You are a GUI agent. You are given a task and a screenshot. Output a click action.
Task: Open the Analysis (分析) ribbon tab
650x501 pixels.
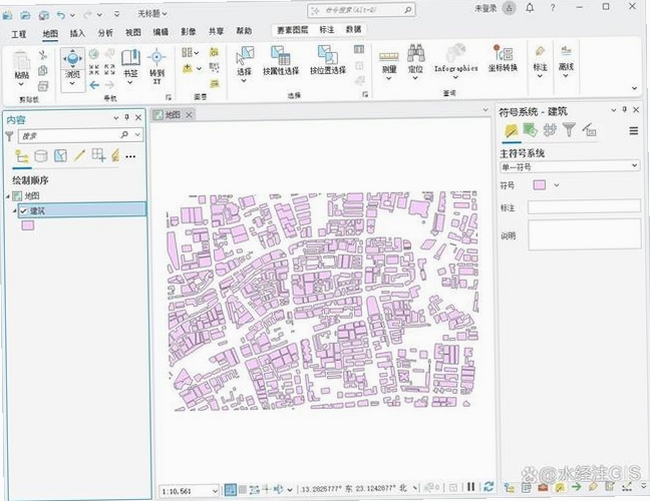point(105,33)
